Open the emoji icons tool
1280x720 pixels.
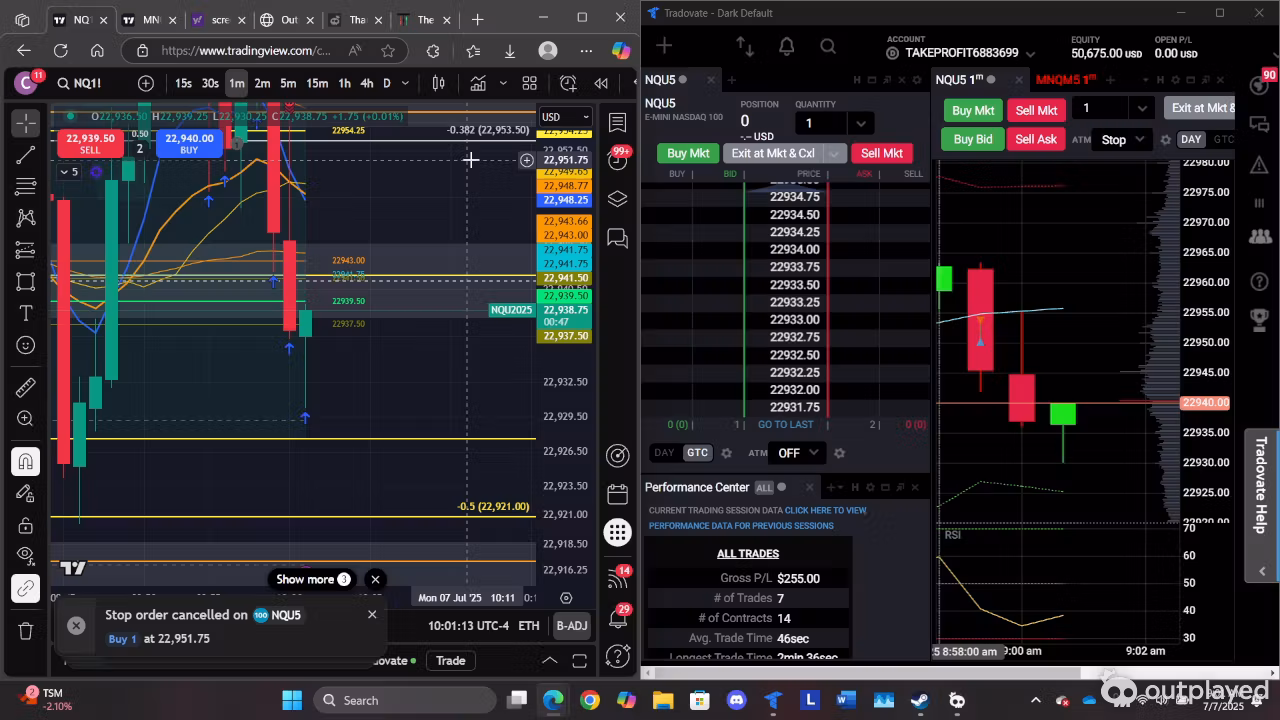click(x=26, y=346)
